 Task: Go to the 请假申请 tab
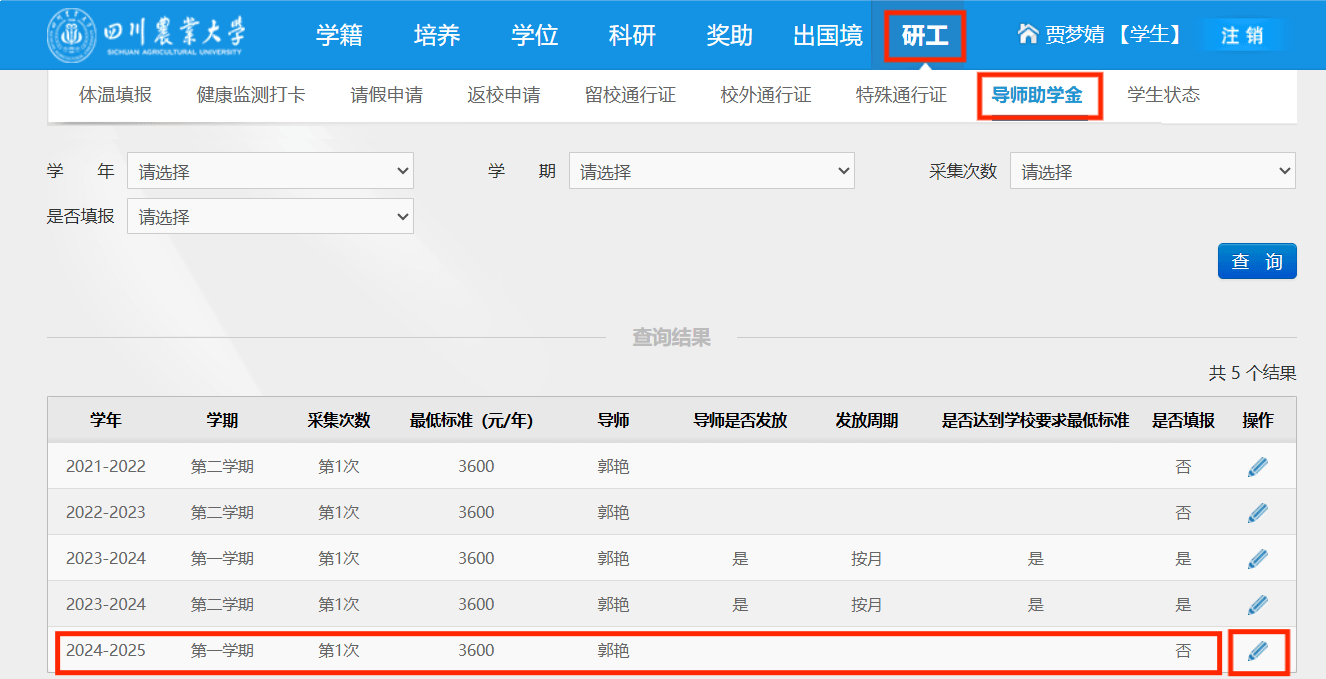click(x=386, y=96)
